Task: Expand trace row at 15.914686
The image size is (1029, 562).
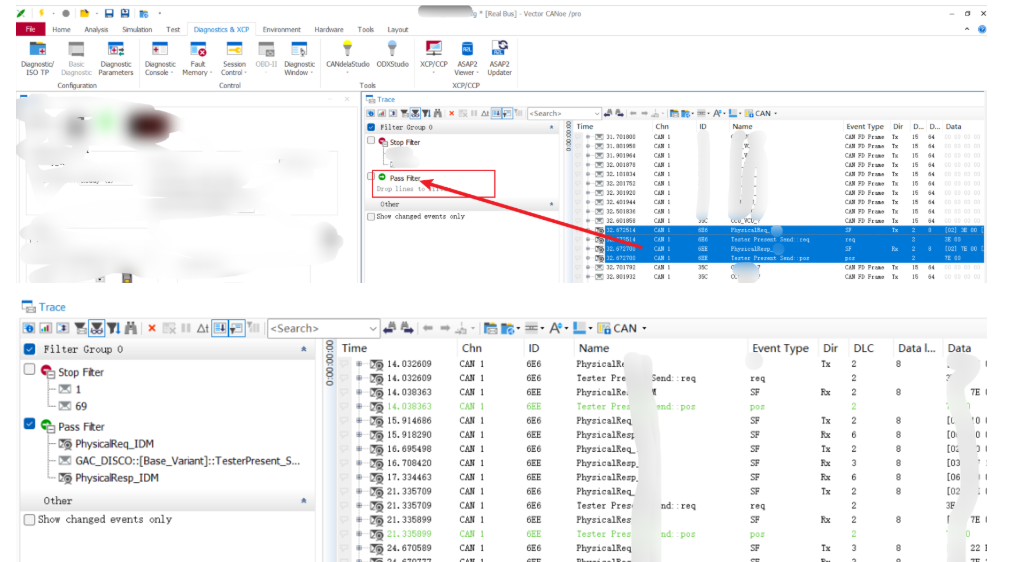Action: tap(359, 420)
